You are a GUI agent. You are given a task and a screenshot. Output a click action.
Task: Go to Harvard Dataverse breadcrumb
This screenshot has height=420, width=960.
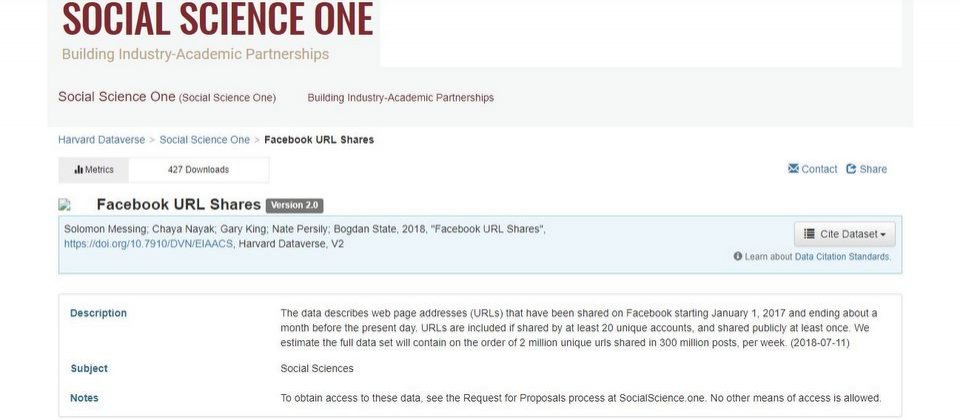102,140
